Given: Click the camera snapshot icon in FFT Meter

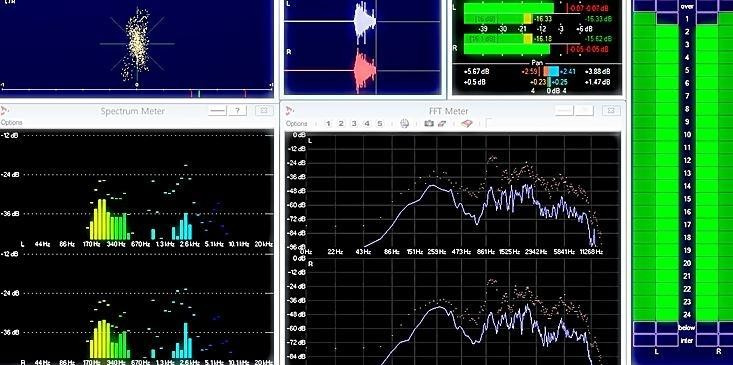Looking at the screenshot, I should tap(429, 123).
